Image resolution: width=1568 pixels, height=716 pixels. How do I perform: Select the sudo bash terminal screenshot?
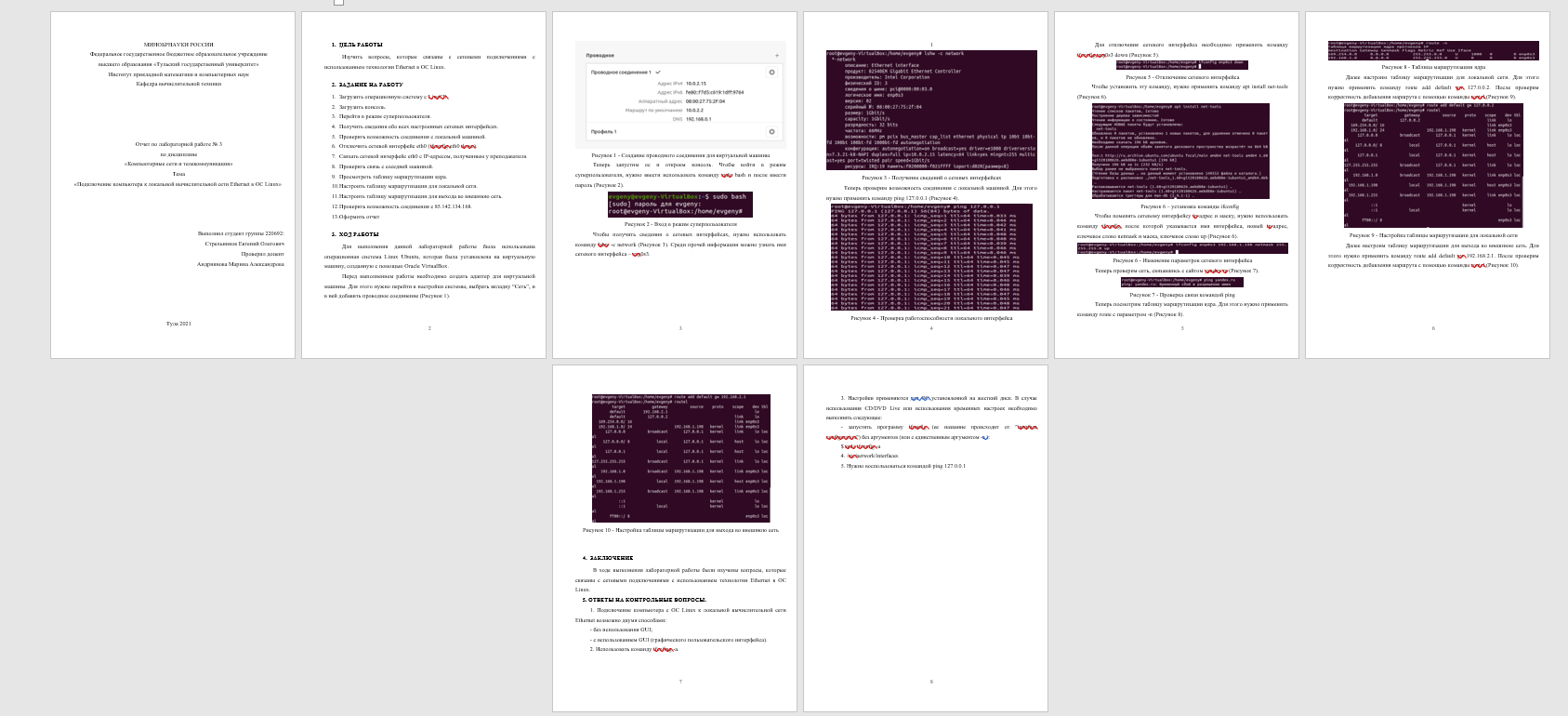click(x=680, y=205)
